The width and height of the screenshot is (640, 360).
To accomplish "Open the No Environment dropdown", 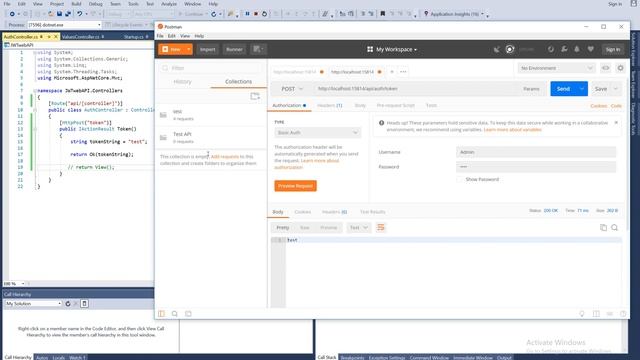I will [x=556, y=68].
